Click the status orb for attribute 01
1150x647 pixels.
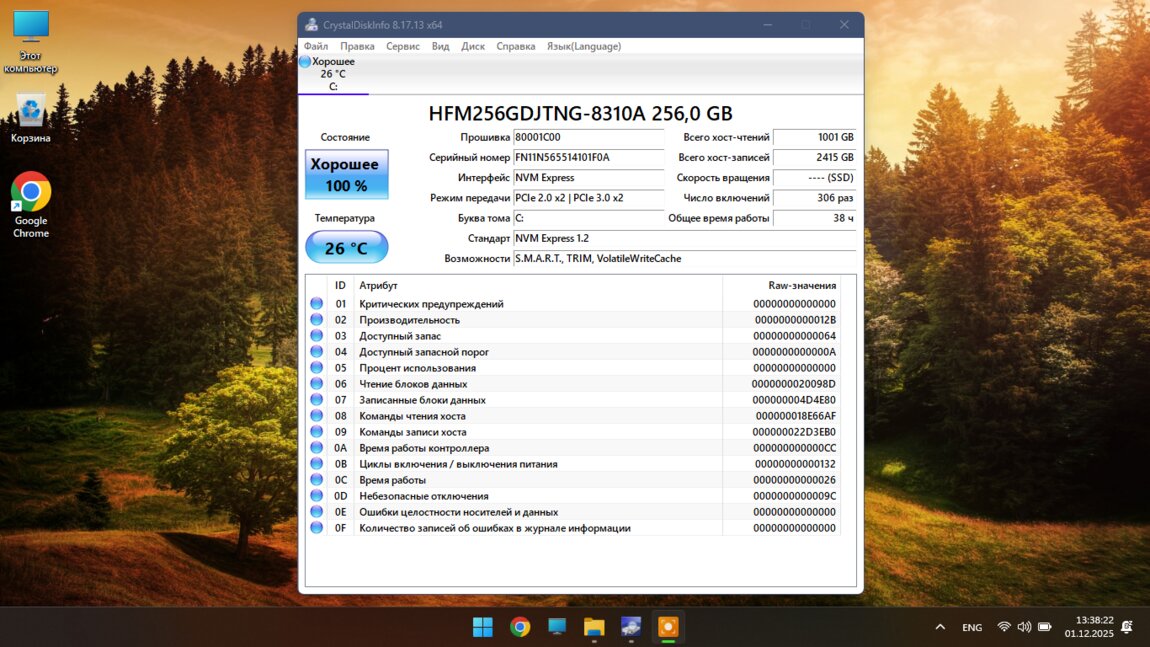tap(317, 304)
